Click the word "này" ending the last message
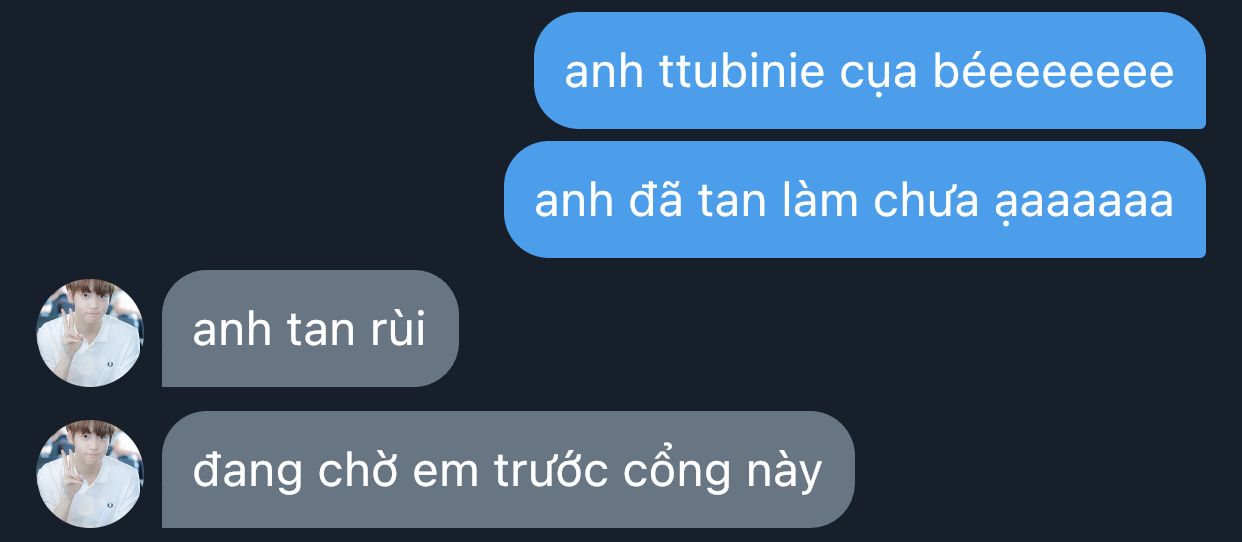The width and height of the screenshot is (1242, 542). (788, 472)
